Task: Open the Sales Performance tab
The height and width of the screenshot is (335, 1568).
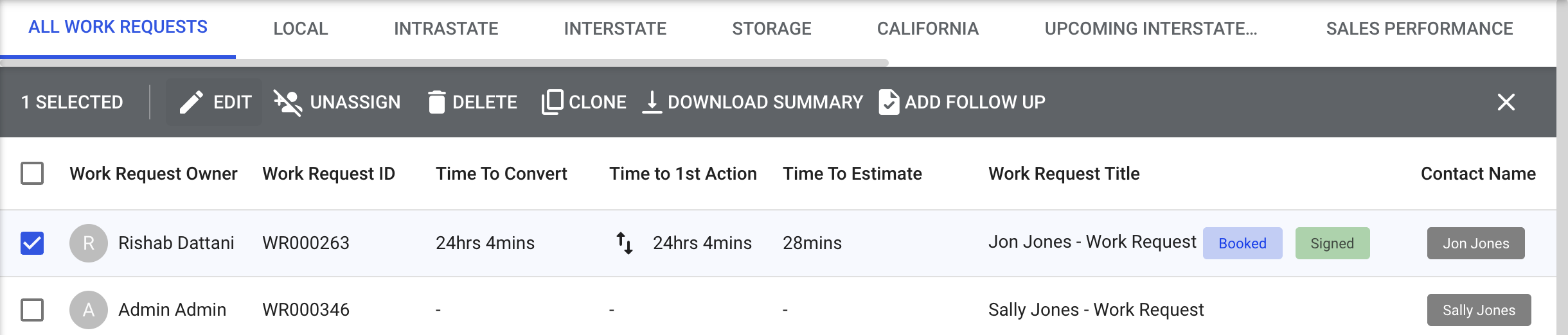Action: [x=1419, y=29]
